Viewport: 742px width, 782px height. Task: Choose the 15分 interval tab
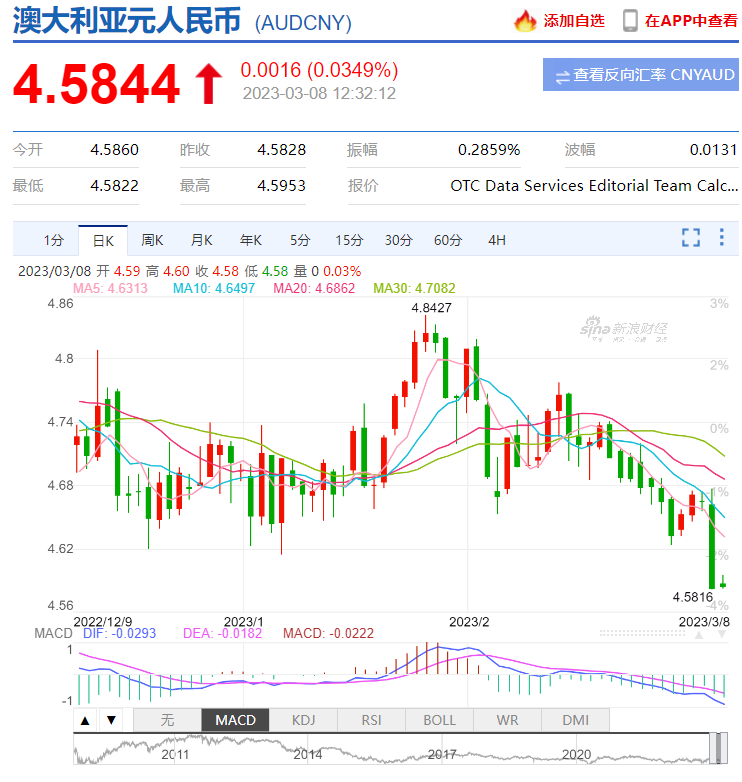349,240
